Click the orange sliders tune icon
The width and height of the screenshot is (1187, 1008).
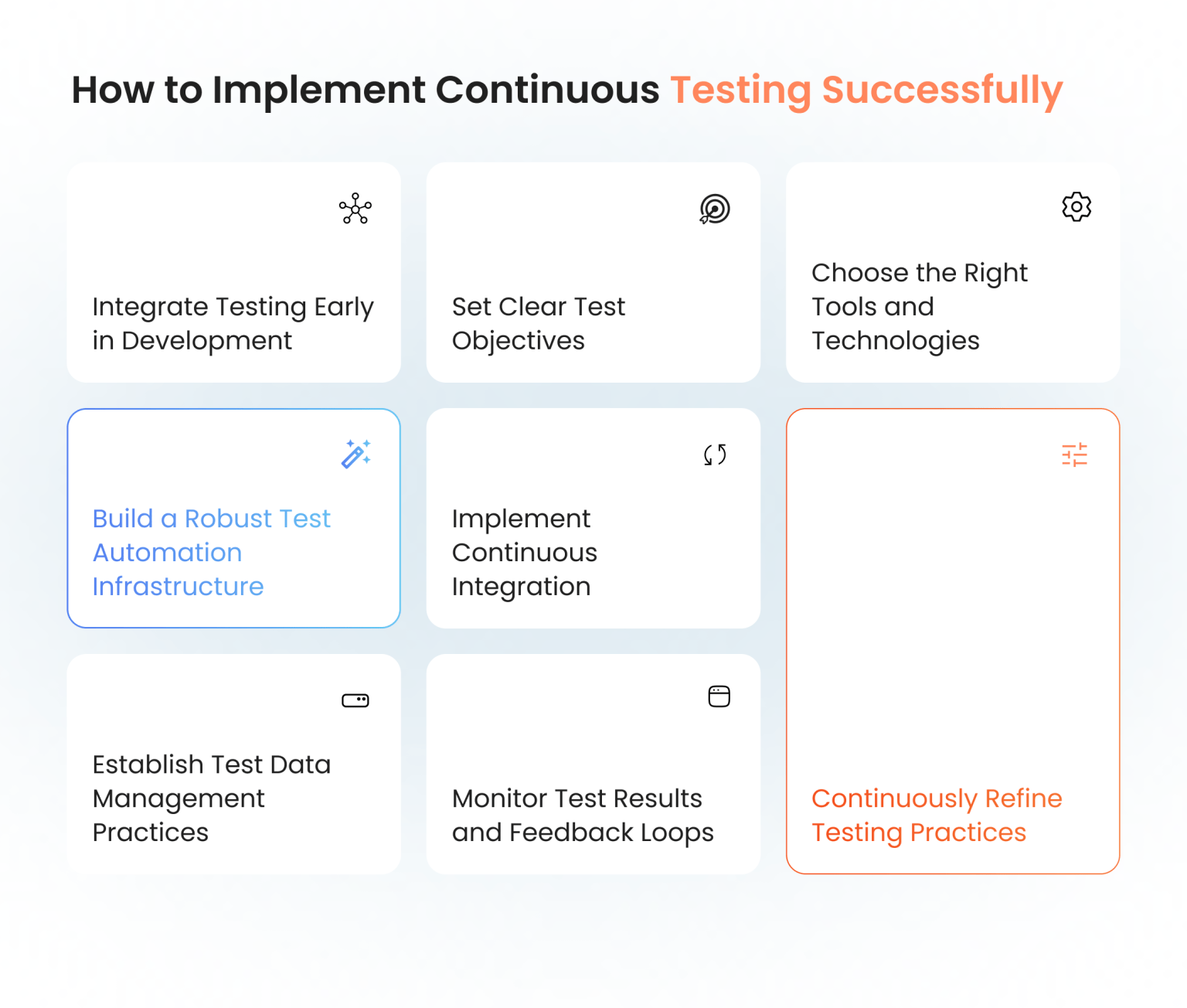1074,455
